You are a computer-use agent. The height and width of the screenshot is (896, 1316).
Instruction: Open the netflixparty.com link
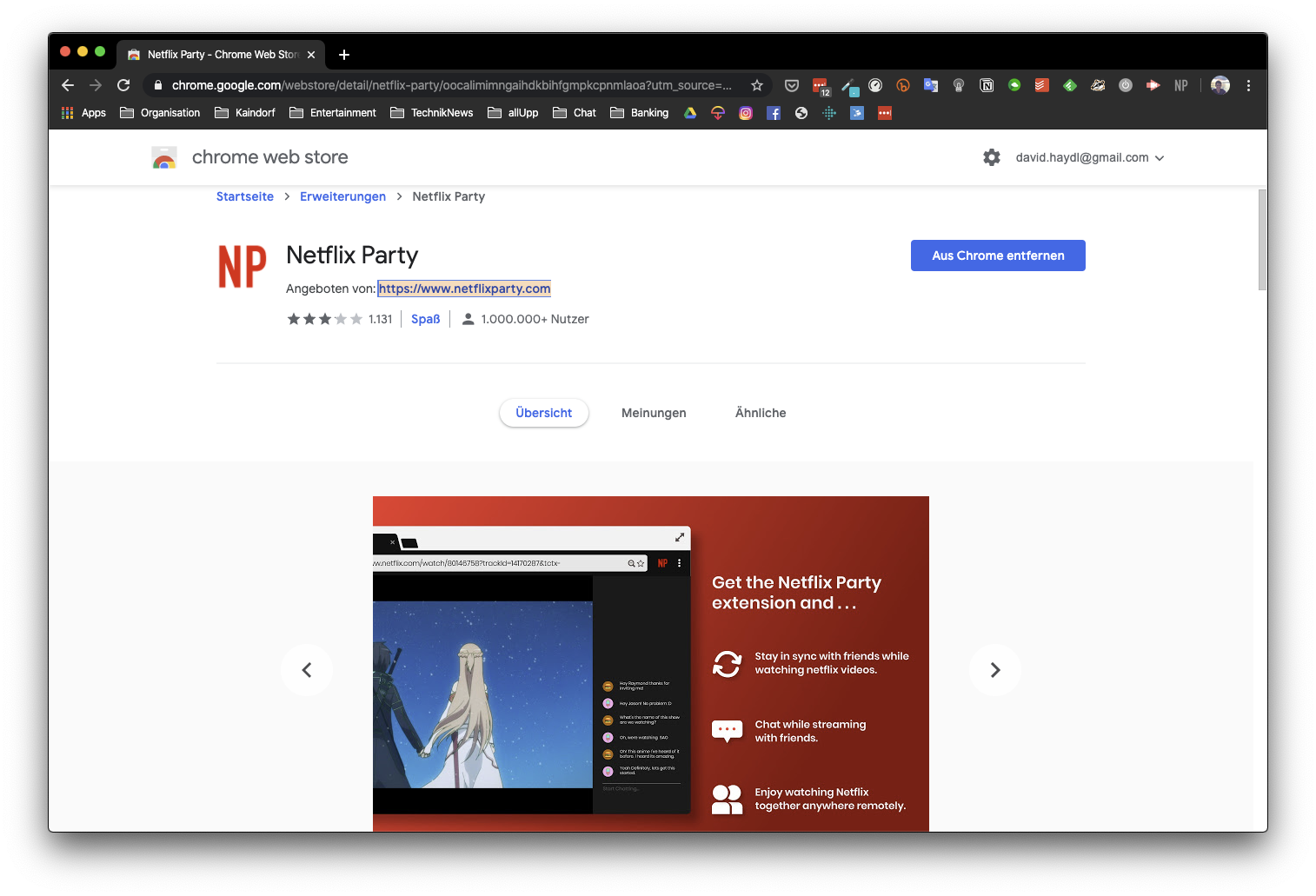[464, 289]
